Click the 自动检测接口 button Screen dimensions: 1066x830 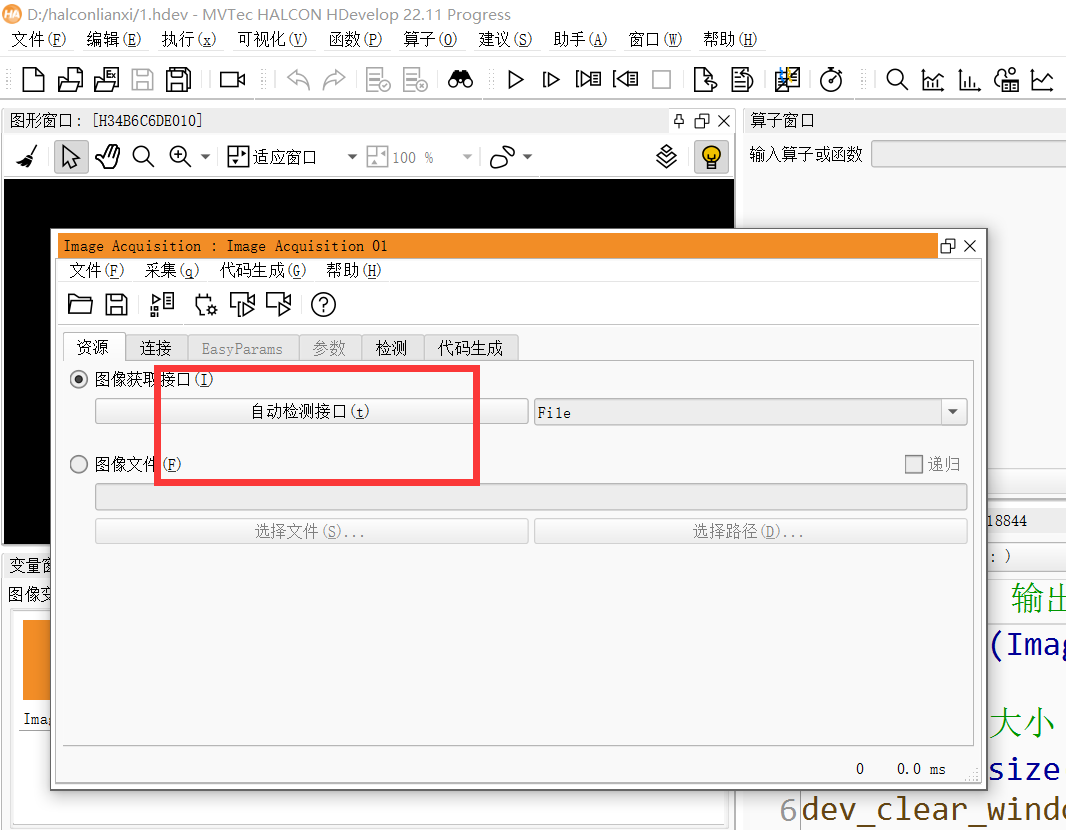pos(311,411)
